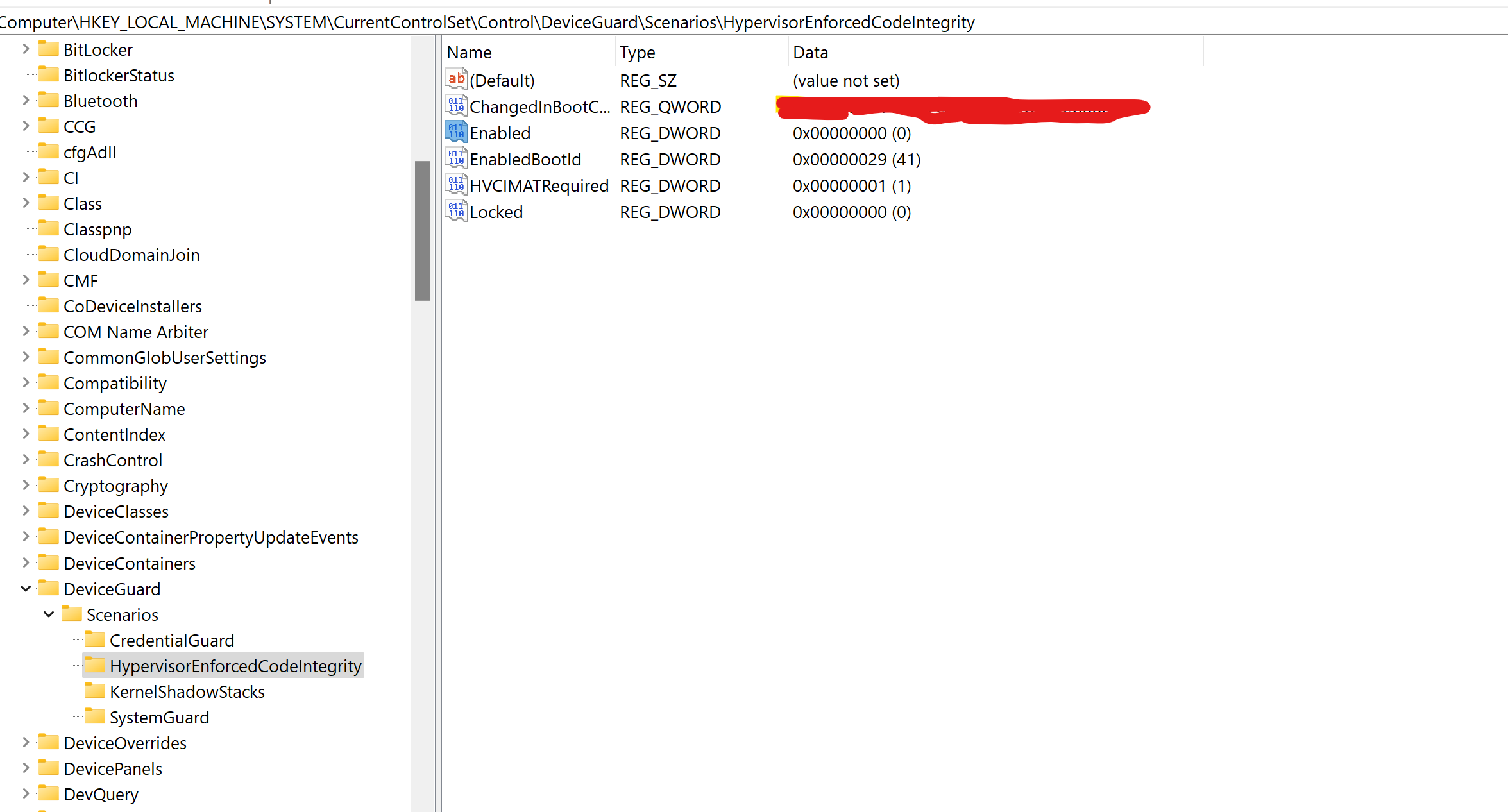Click the tree pane vertical scrollbar thumb
Image resolution: width=1508 pixels, height=812 pixels.
point(422,230)
